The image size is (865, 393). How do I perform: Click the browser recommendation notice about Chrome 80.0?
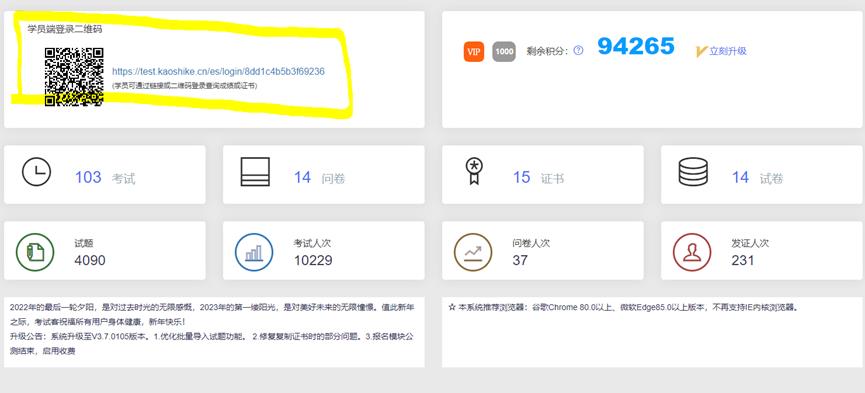tap(623, 307)
